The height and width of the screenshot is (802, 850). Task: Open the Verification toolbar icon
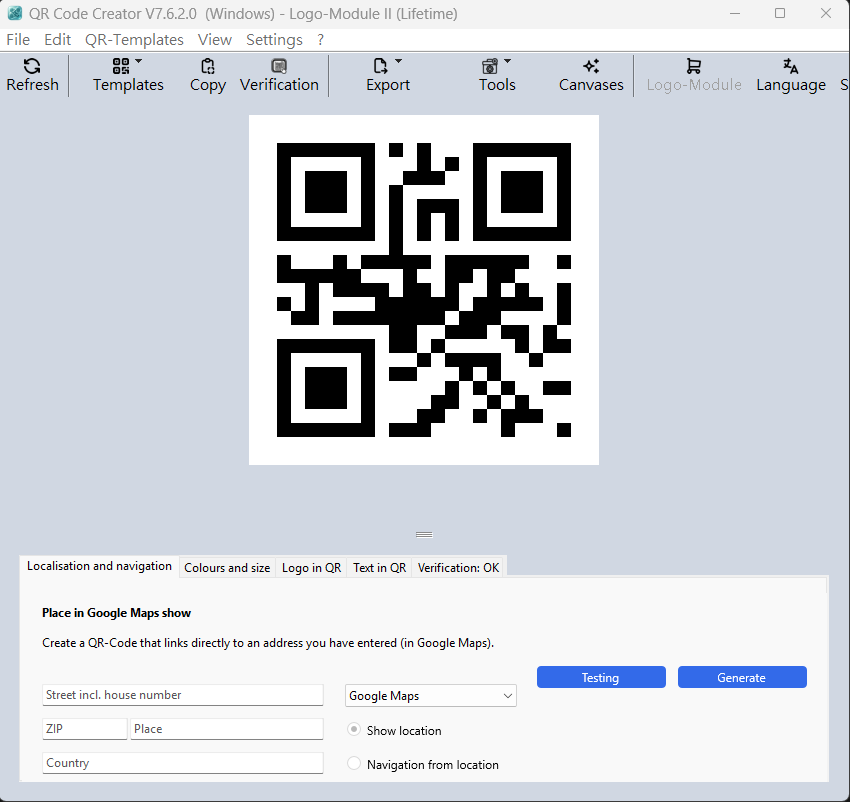[x=279, y=66]
